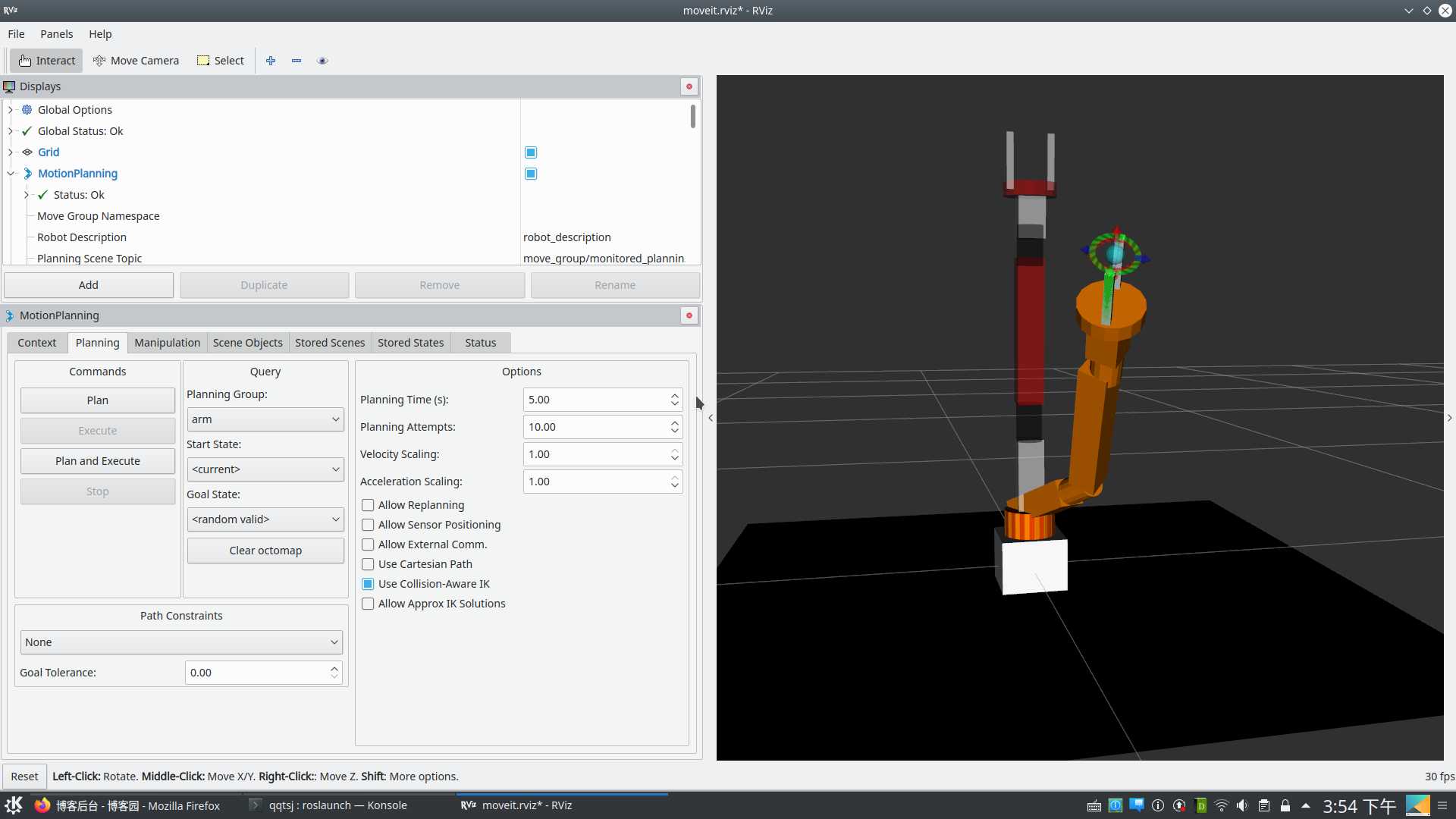1456x819 pixels.
Task: Switch to the Status tab
Action: click(x=481, y=343)
